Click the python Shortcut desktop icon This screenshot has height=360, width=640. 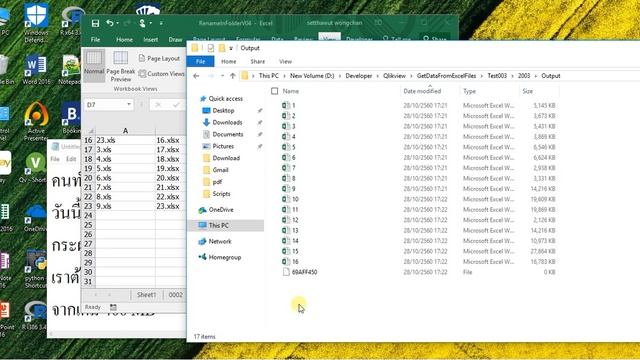pyautogui.click(x=35, y=270)
